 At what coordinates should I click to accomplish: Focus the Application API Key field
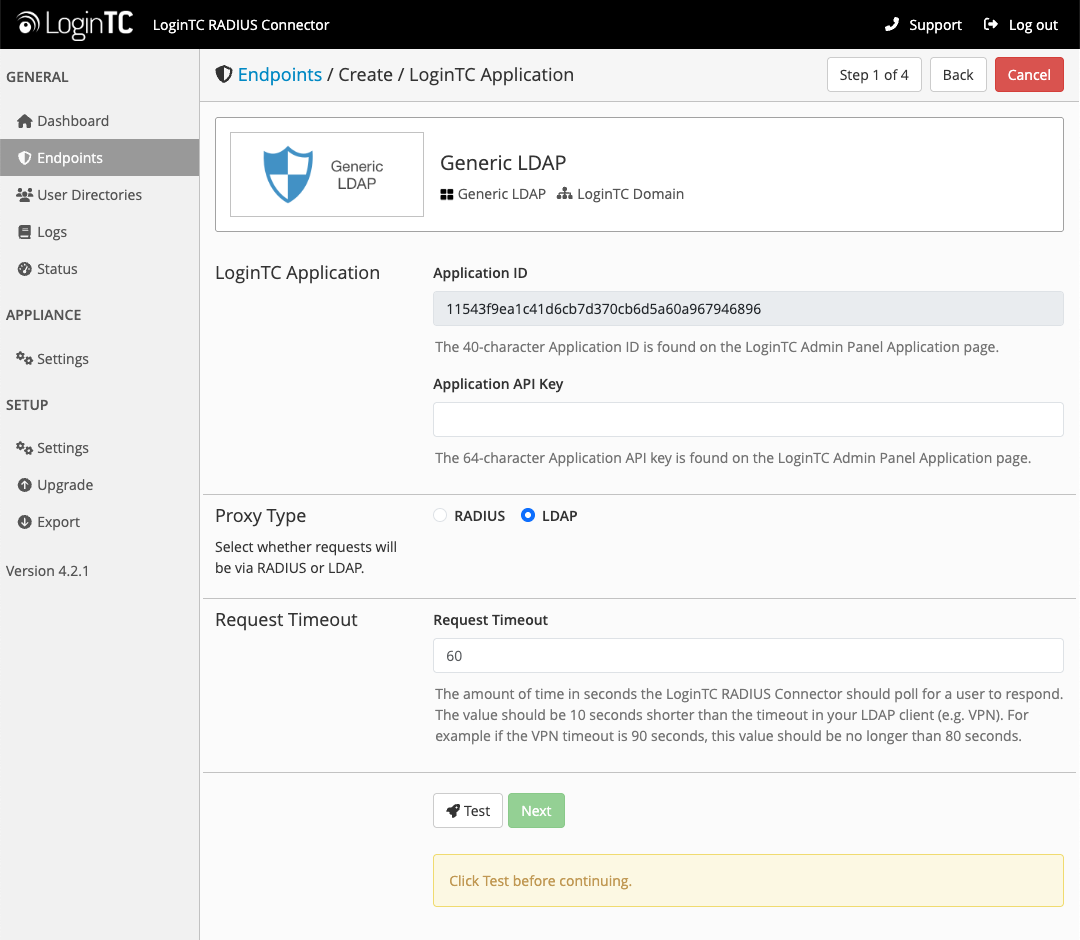point(747,420)
